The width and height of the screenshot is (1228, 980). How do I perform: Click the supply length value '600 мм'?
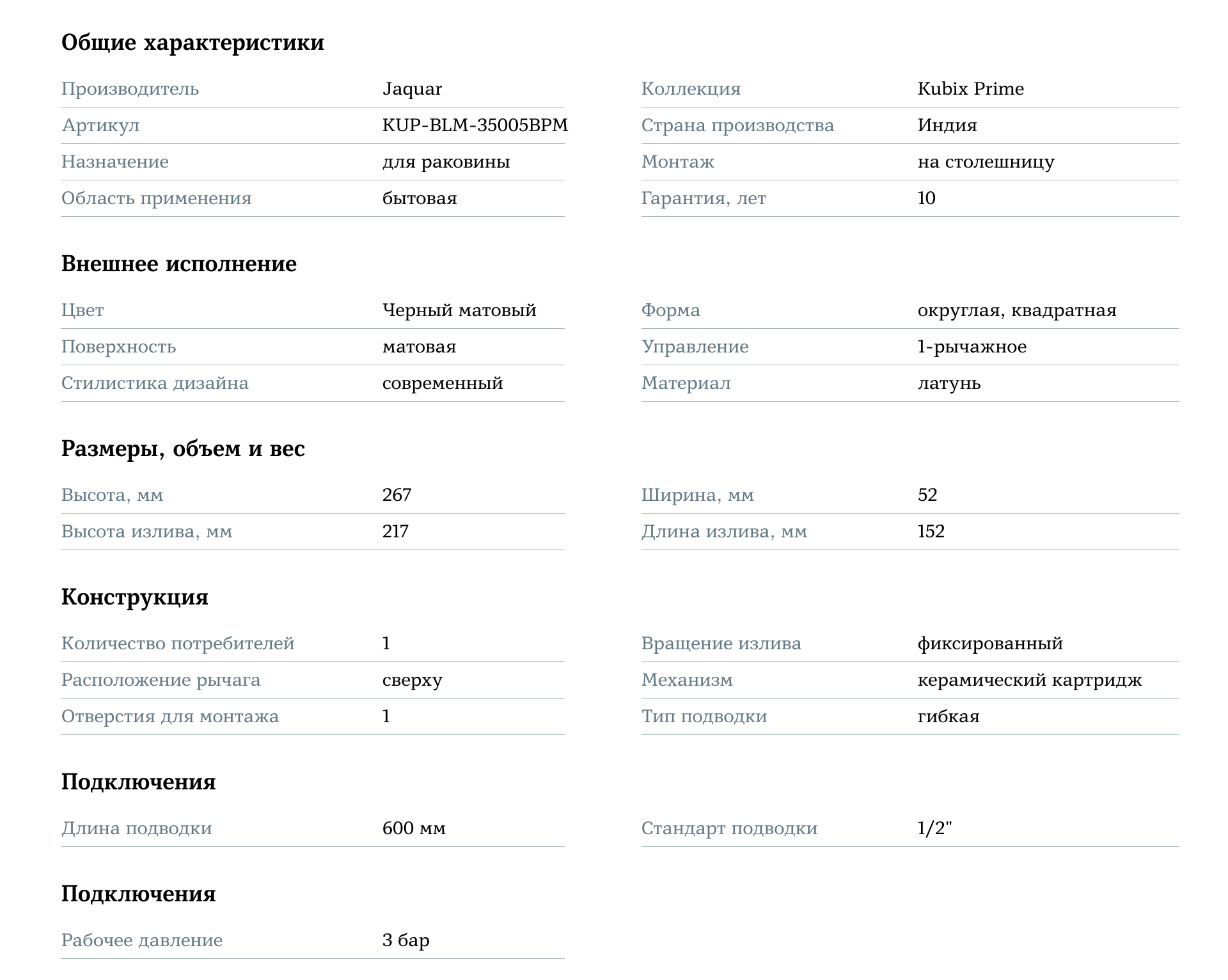414,828
